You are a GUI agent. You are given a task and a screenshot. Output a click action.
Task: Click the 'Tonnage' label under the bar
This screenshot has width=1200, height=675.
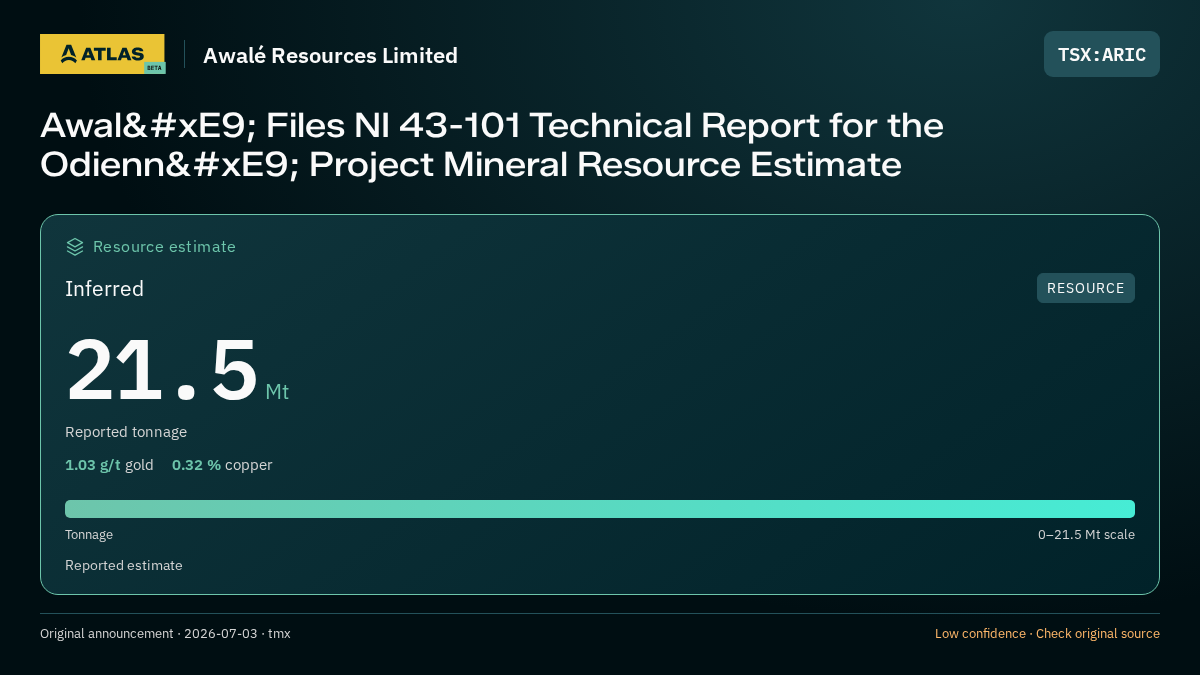tap(89, 535)
